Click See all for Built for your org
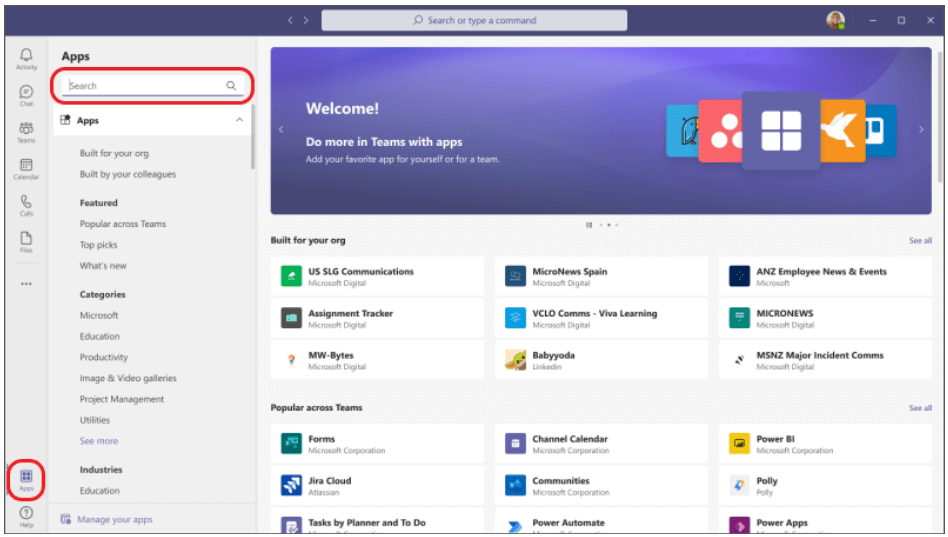Viewport: 948px width, 537px height. (920, 241)
